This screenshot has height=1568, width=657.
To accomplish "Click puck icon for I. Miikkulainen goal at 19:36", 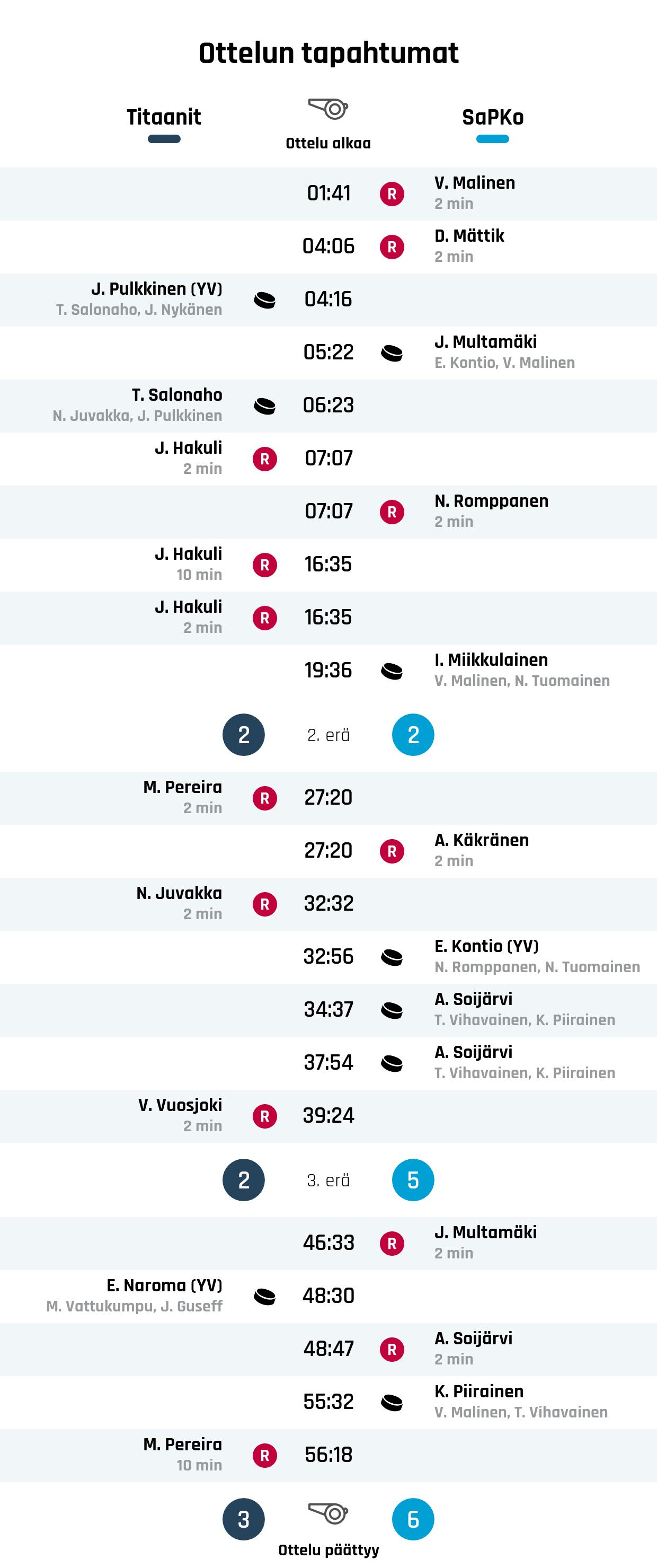I will click(392, 671).
